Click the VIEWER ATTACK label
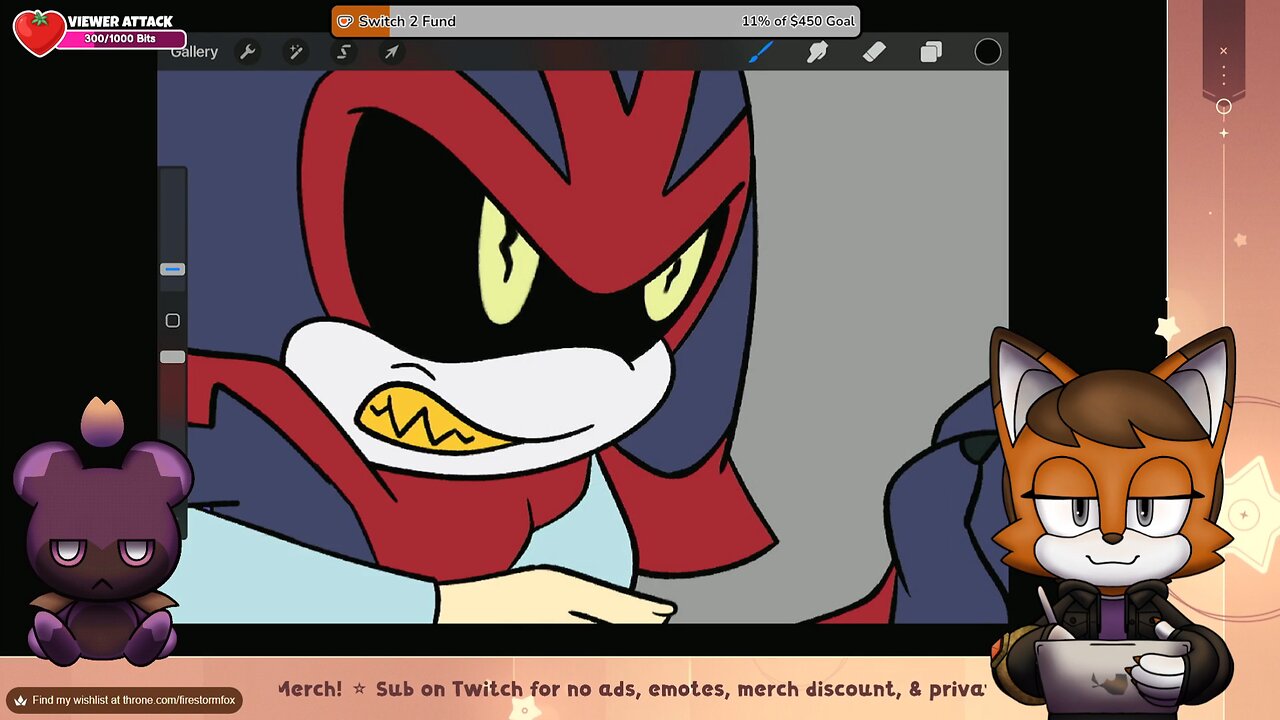The height and width of the screenshot is (720, 1280). point(120,21)
